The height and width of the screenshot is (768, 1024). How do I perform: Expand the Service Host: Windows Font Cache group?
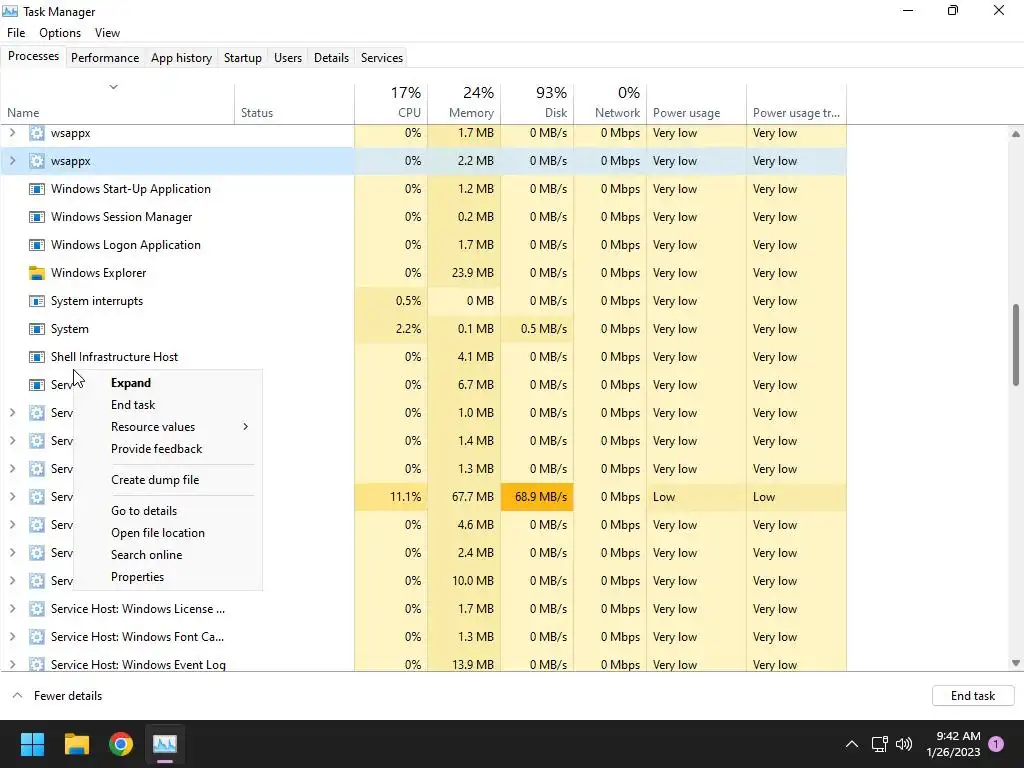click(12, 637)
